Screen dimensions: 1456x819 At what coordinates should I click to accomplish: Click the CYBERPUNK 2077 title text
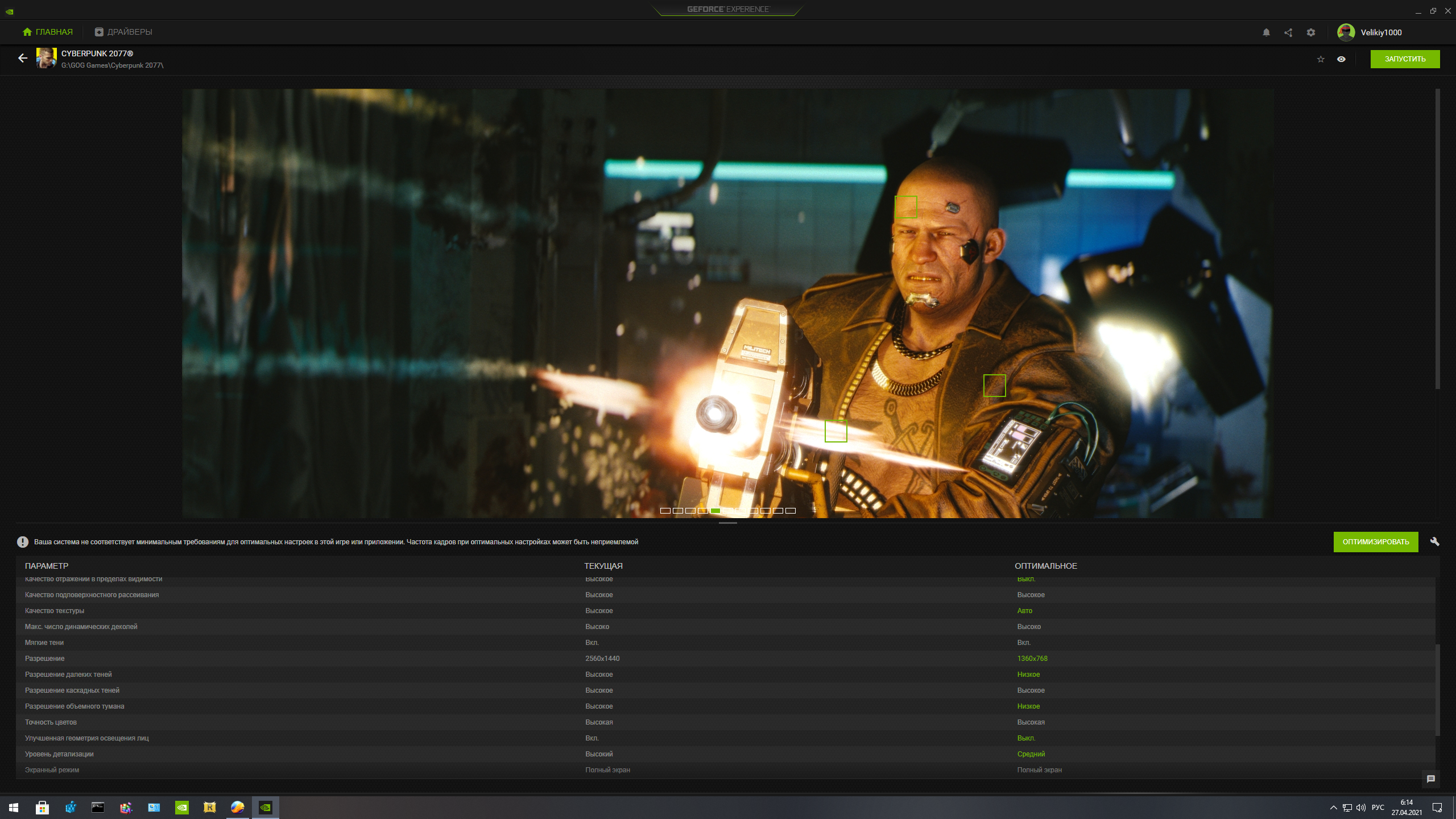point(97,53)
